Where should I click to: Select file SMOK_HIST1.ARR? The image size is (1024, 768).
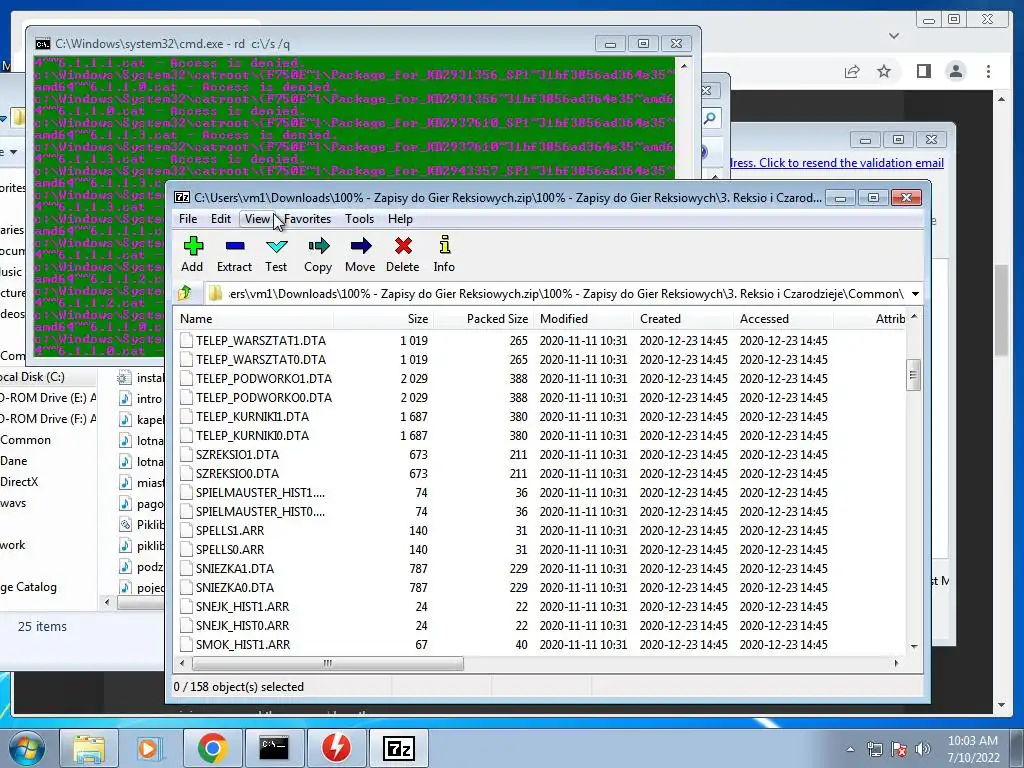(243, 644)
